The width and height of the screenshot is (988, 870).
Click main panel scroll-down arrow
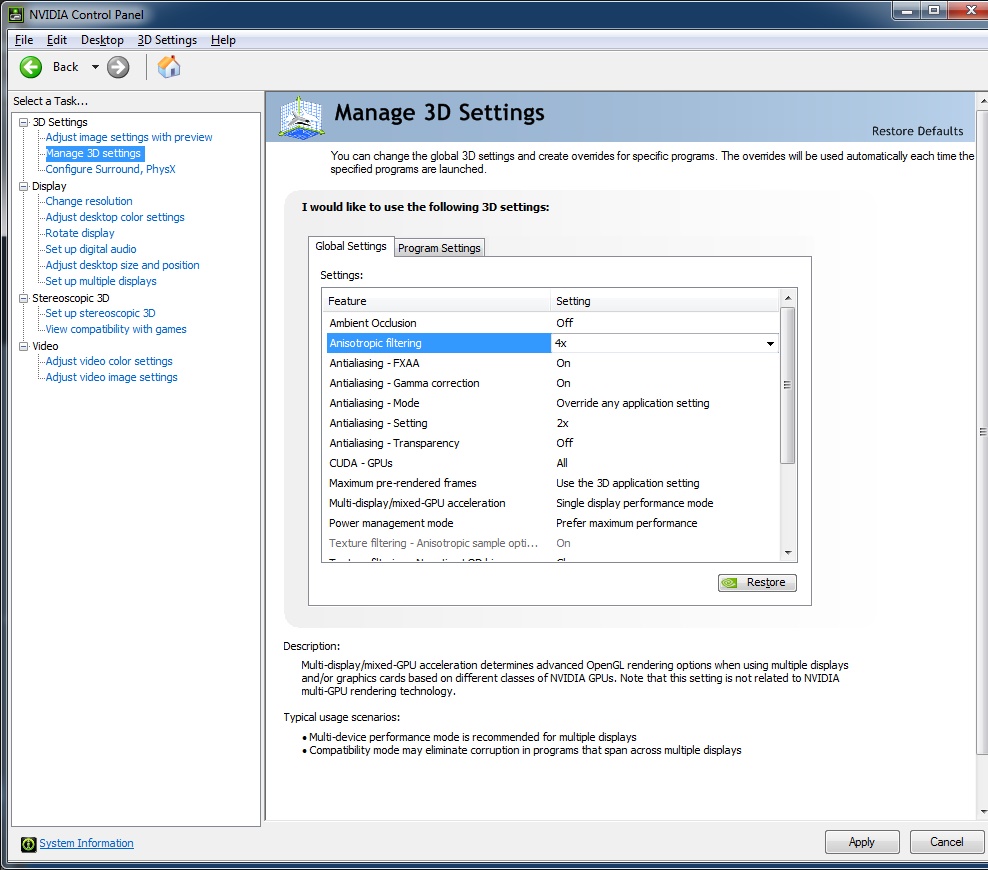coord(982,812)
